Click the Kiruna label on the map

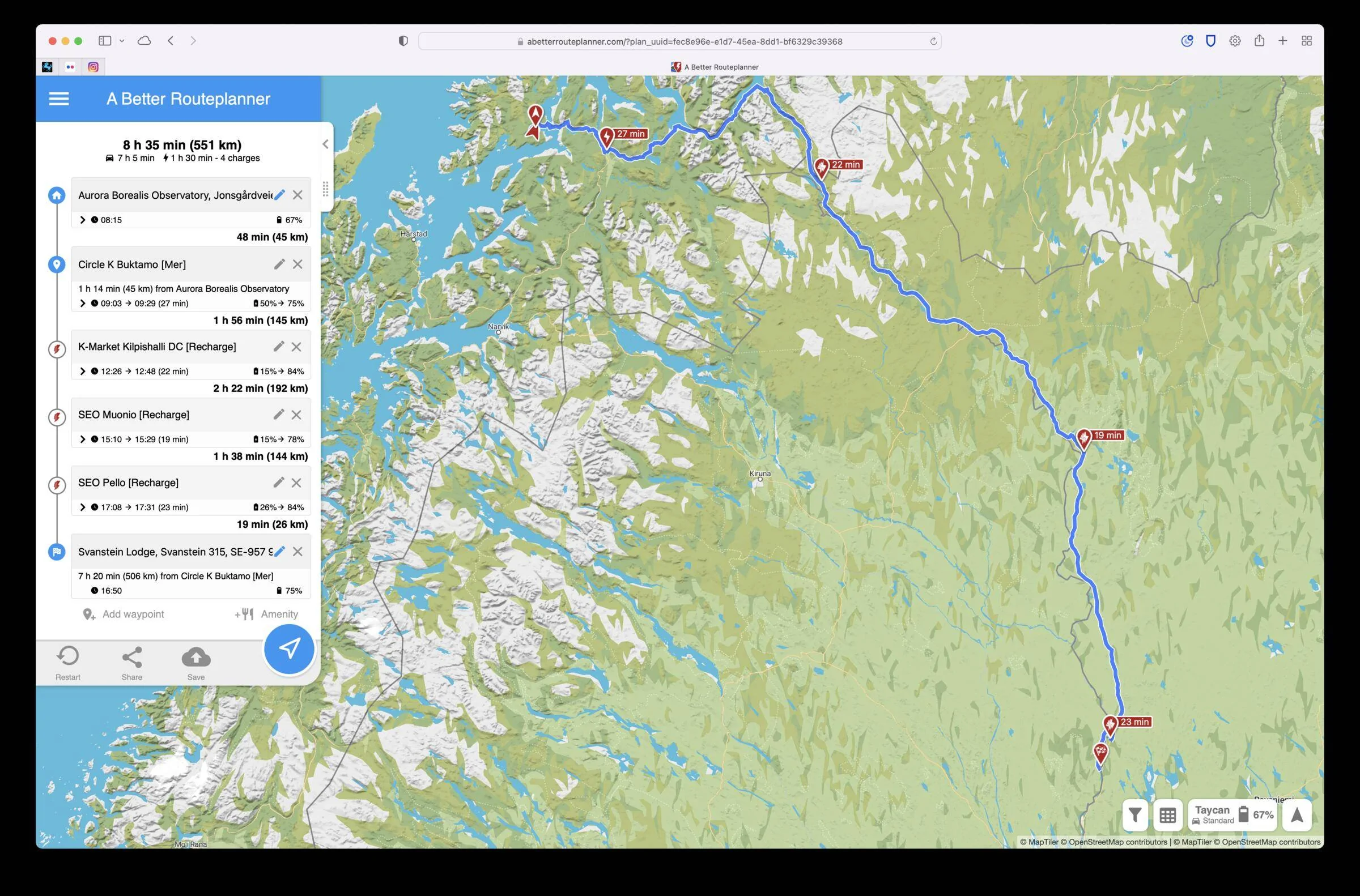coord(760,473)
